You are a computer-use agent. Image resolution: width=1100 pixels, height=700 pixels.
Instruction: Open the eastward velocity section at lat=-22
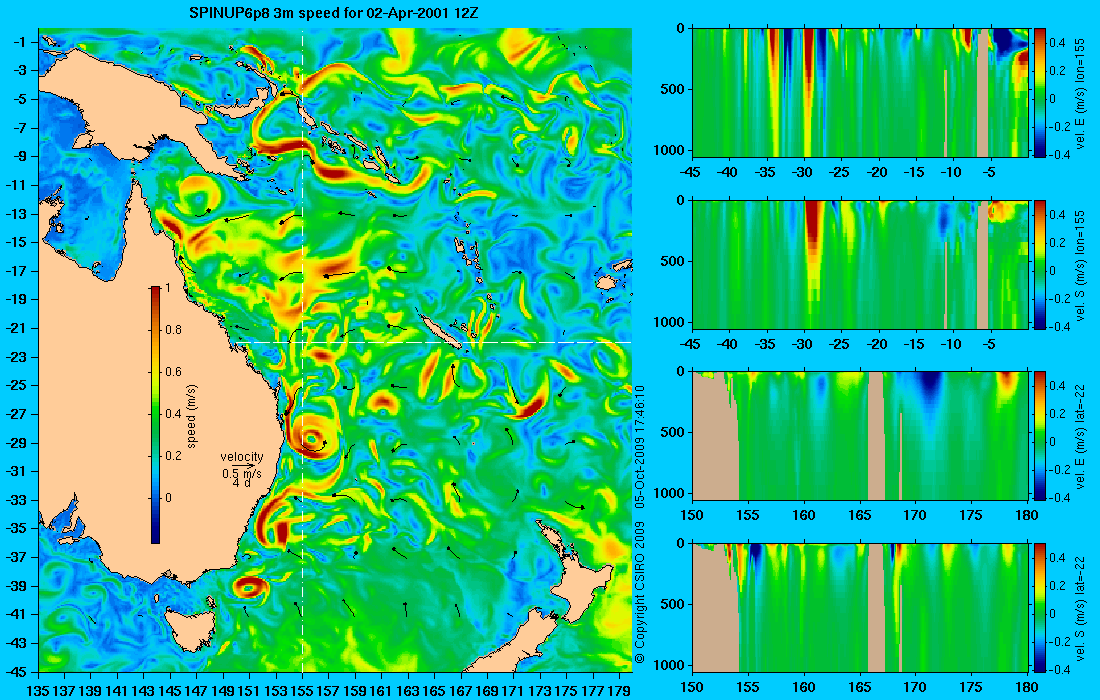(x=860, y=435)
